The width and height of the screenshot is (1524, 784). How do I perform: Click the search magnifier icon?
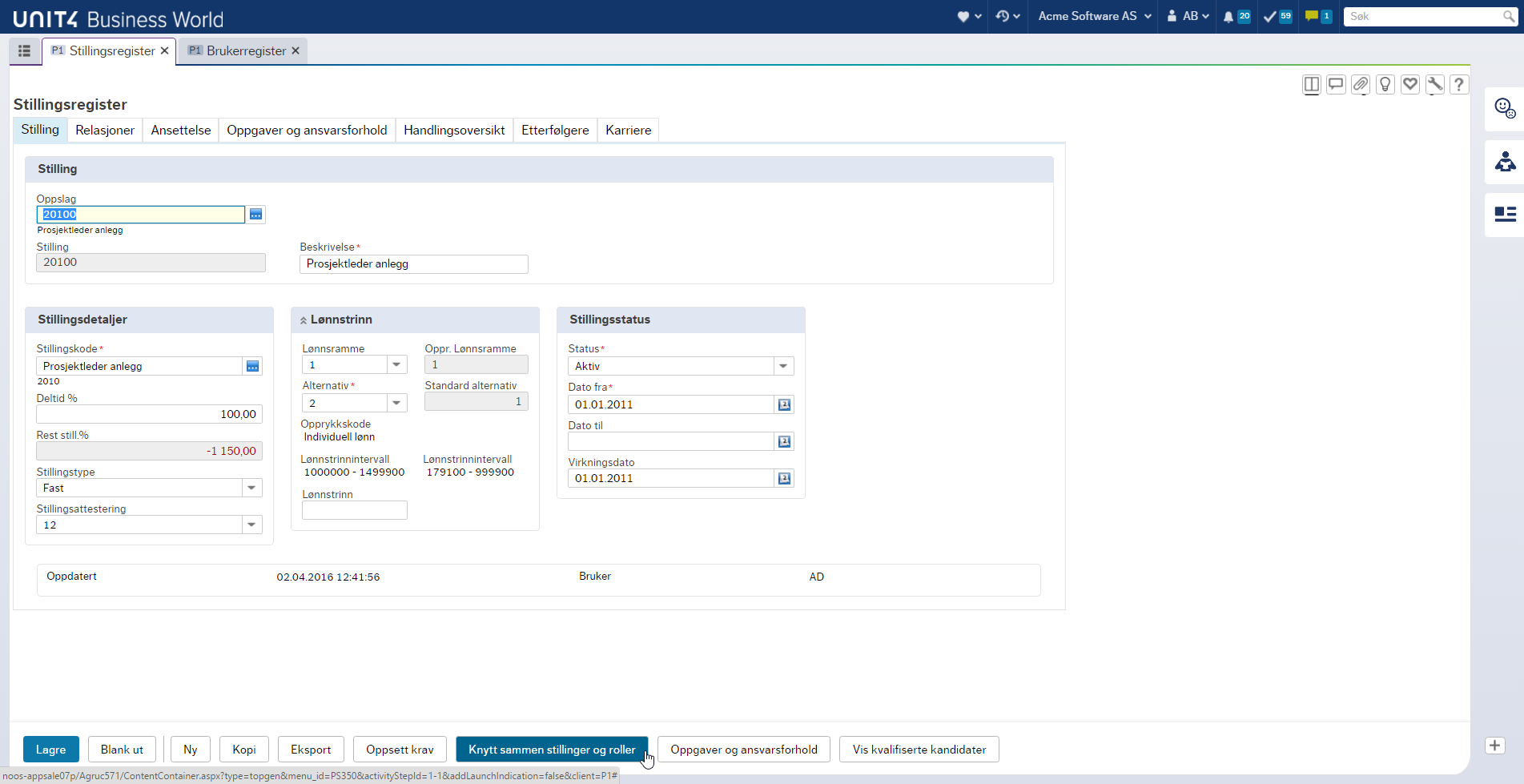tap(1508, 16)
